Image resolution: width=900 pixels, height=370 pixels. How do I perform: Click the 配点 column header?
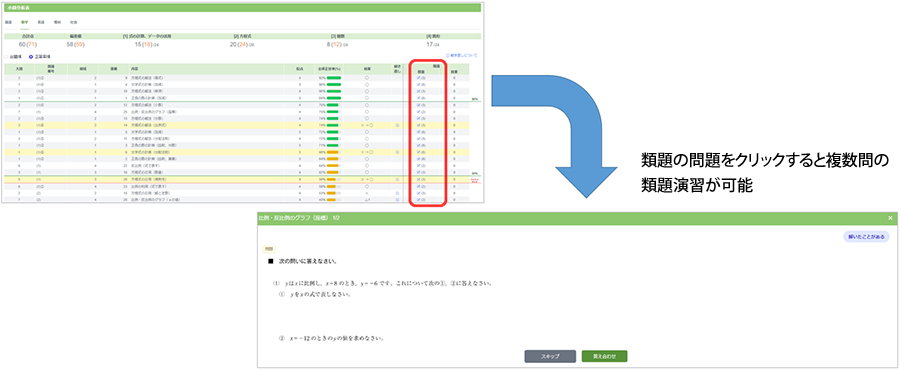(300, 68)
